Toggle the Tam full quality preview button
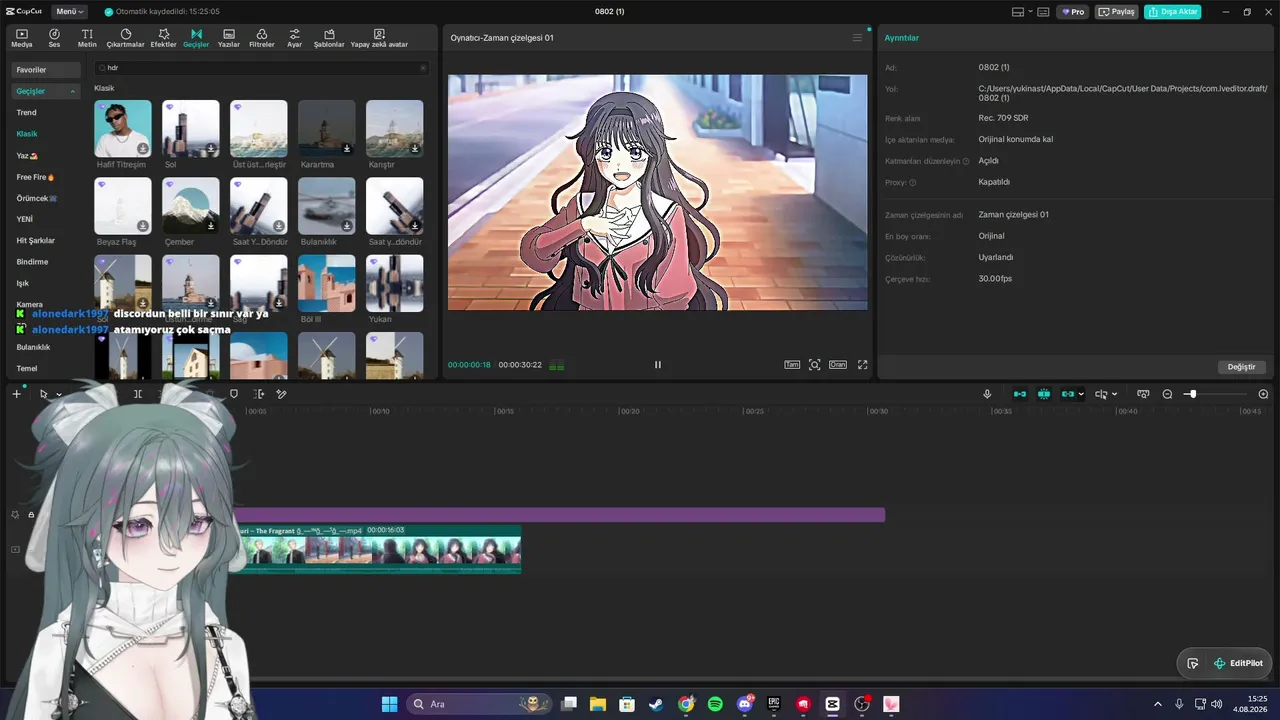 tap(792, 365)
